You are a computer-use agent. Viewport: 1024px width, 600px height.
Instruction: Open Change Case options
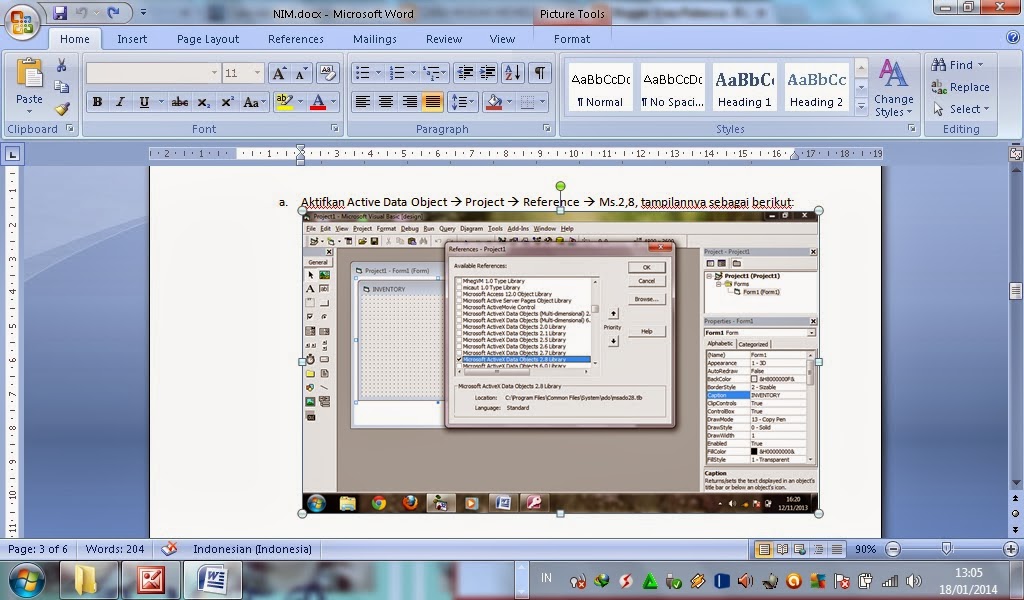click(253, 102)
